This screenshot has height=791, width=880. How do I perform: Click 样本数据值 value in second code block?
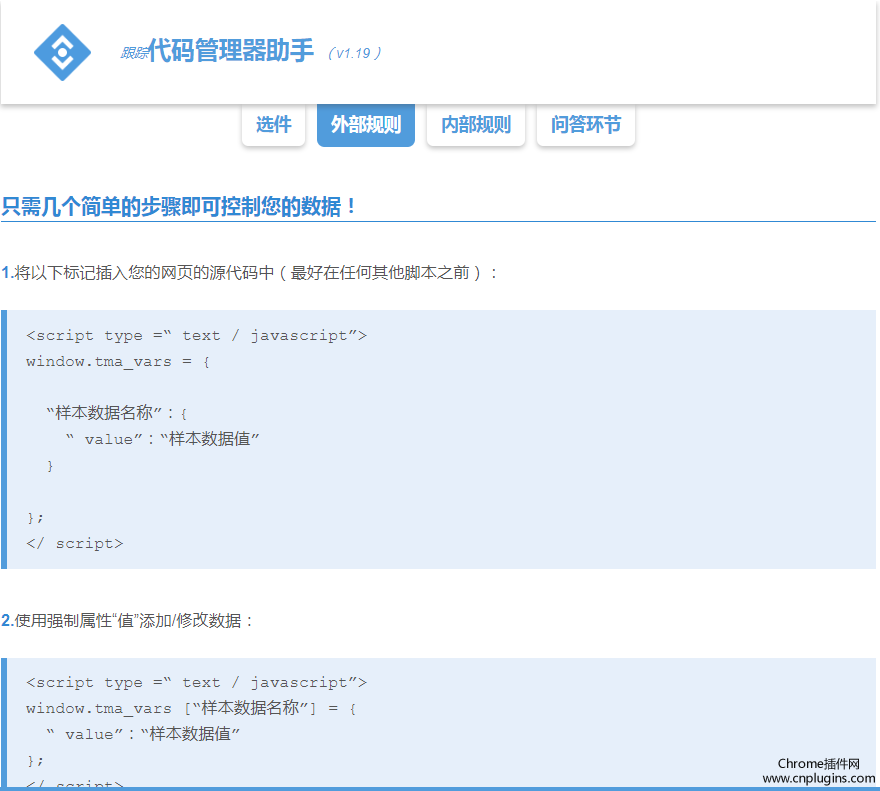(x=194, y=734)
